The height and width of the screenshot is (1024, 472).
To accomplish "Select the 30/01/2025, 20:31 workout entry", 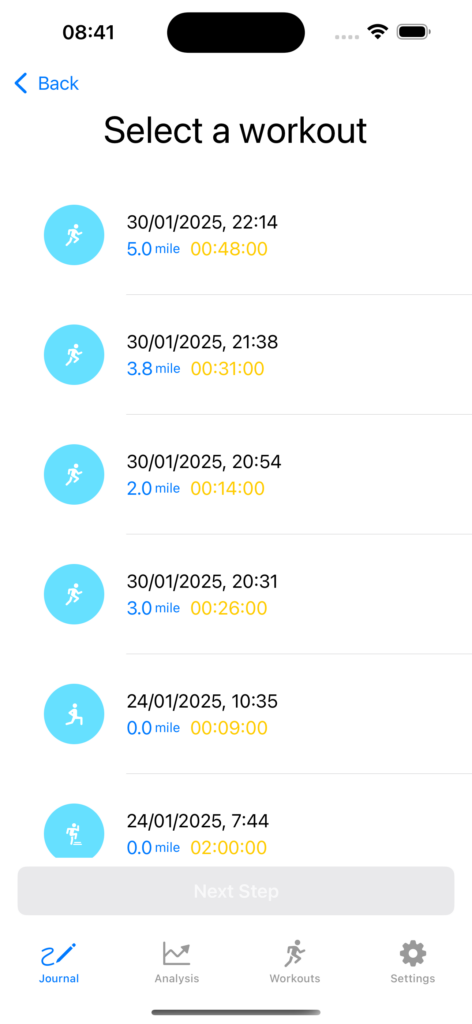I will tap(236, 594).
